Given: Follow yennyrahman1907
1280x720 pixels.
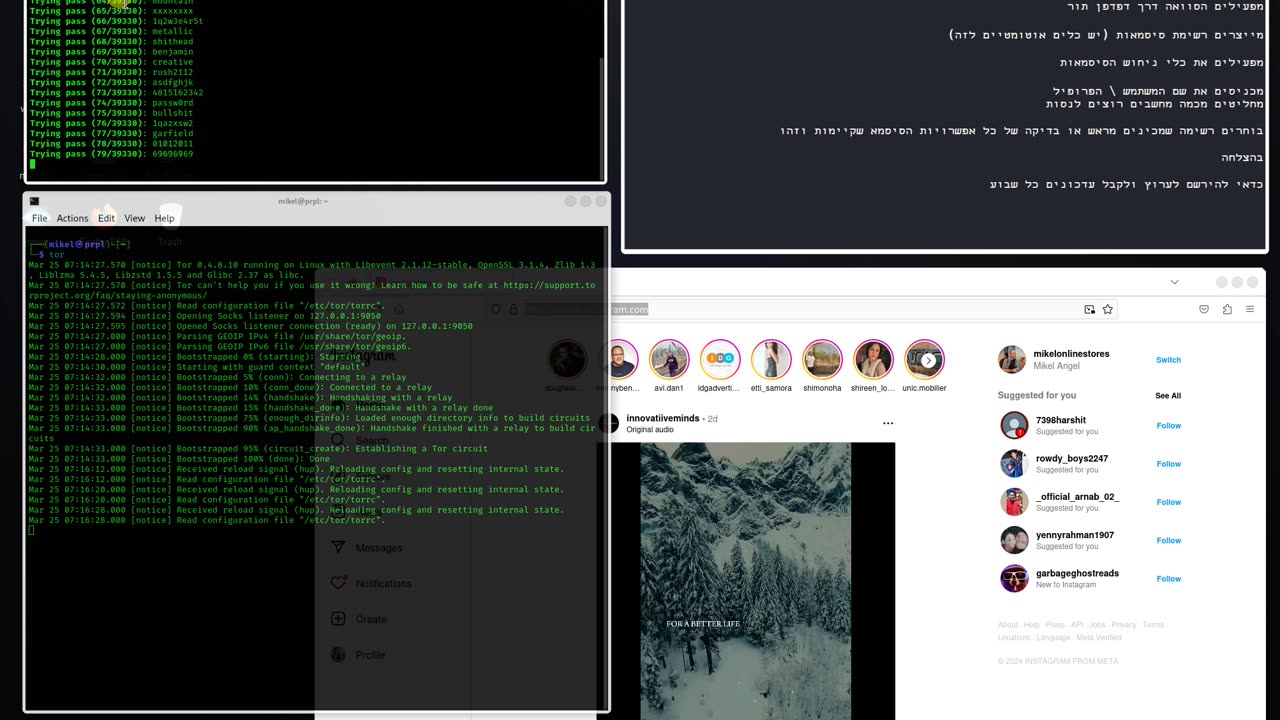Looking at the screenshot, I should 1168,540.
